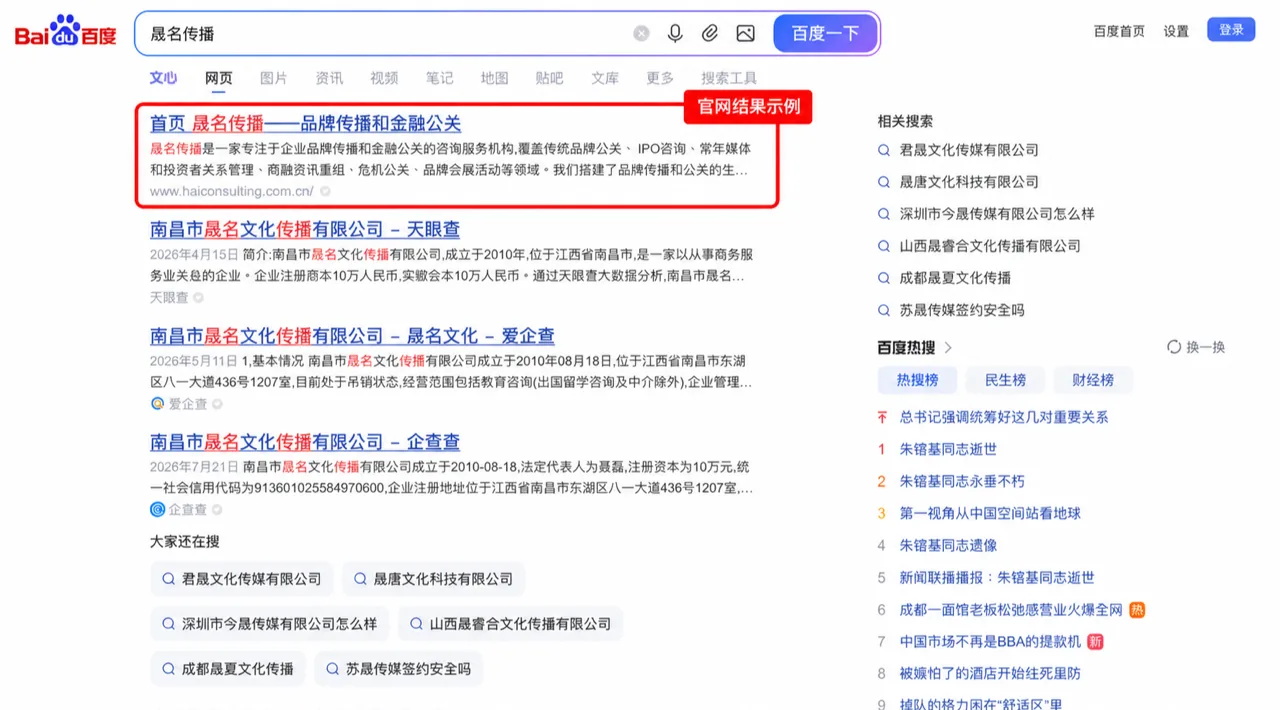Click the 深圳市今晟传媒有限公司怎么样 chip
Screen dimensions: 1280x710
[269, 624]
